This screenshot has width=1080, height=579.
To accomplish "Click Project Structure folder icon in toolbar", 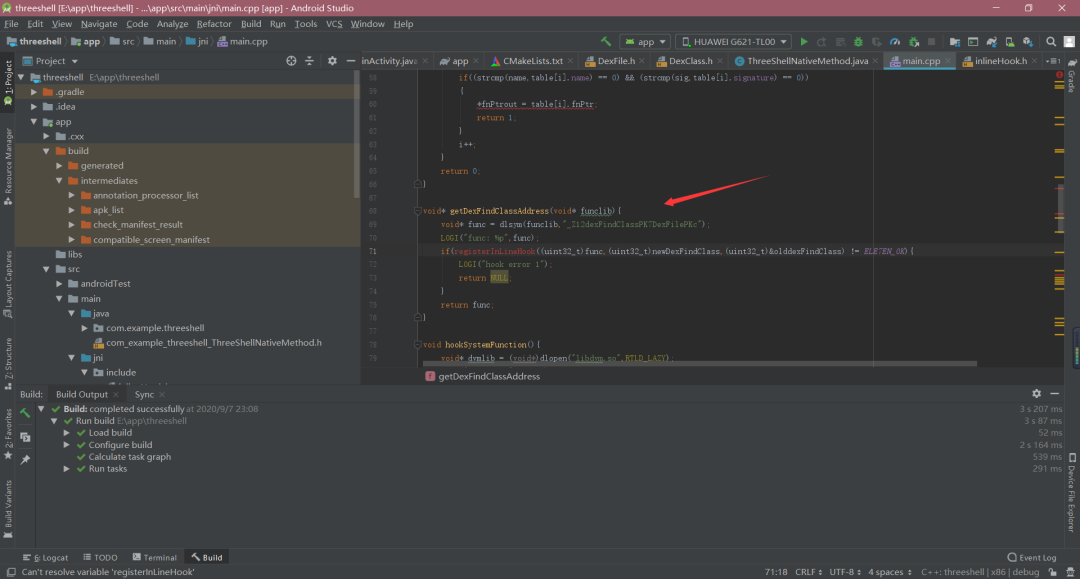I will [x=955, y=42].
